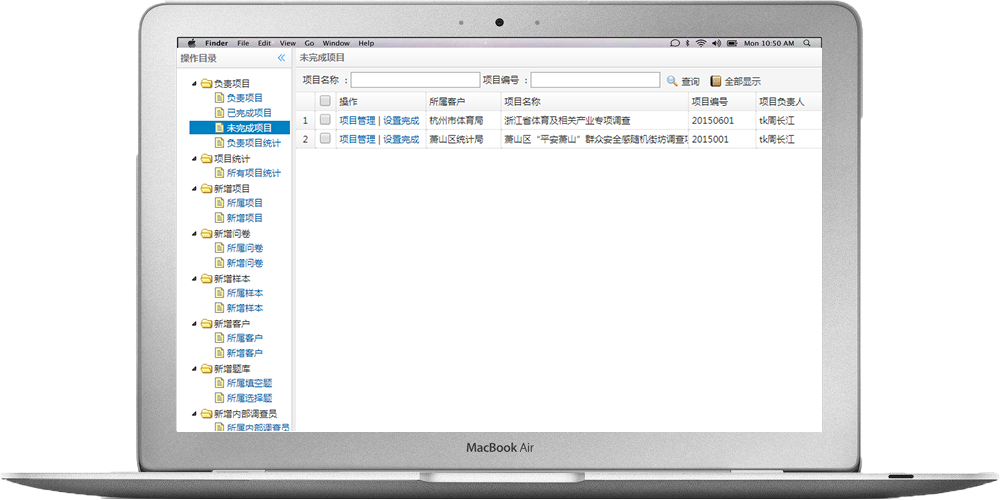Collapse the 新增样本 tree node arrow
1000x500 pixels.
coord(194,279)
